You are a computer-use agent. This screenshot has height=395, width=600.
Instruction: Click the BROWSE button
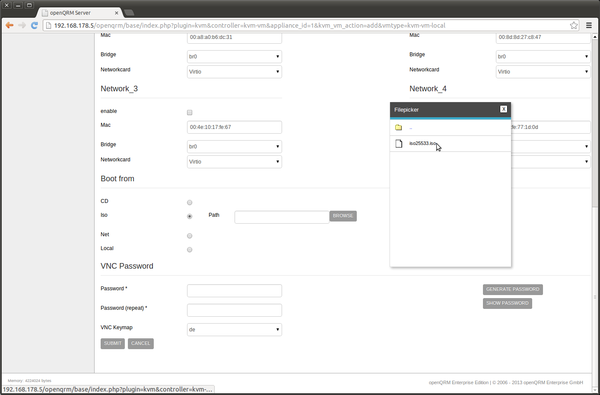tap(343, 216)
